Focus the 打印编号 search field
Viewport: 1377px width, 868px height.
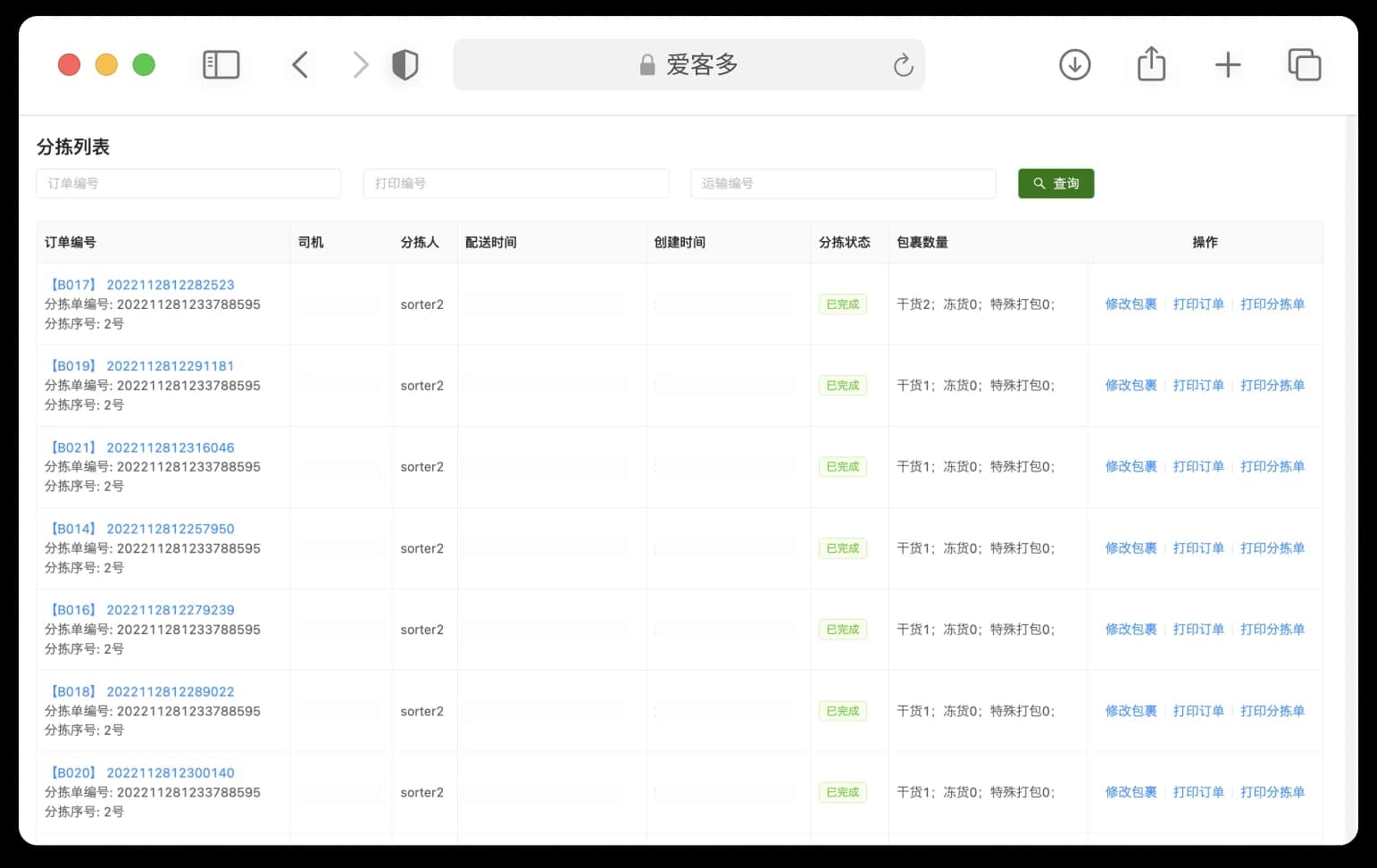pyautogui.click(x=515, y=183)
